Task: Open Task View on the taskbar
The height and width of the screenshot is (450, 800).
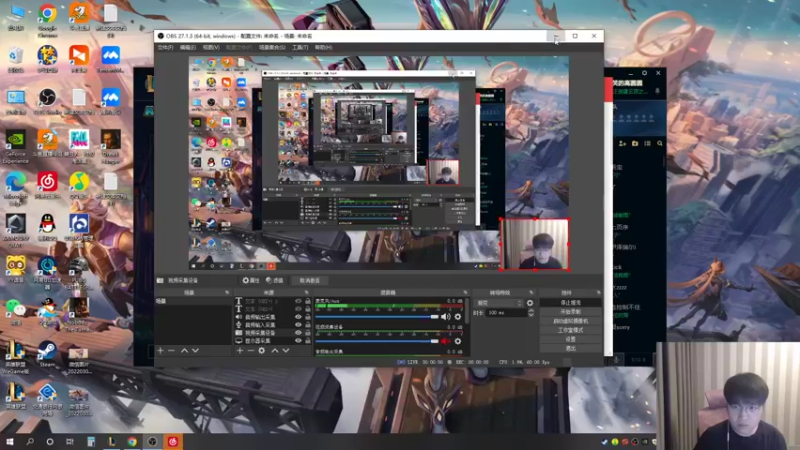Action: click(70, 441)
